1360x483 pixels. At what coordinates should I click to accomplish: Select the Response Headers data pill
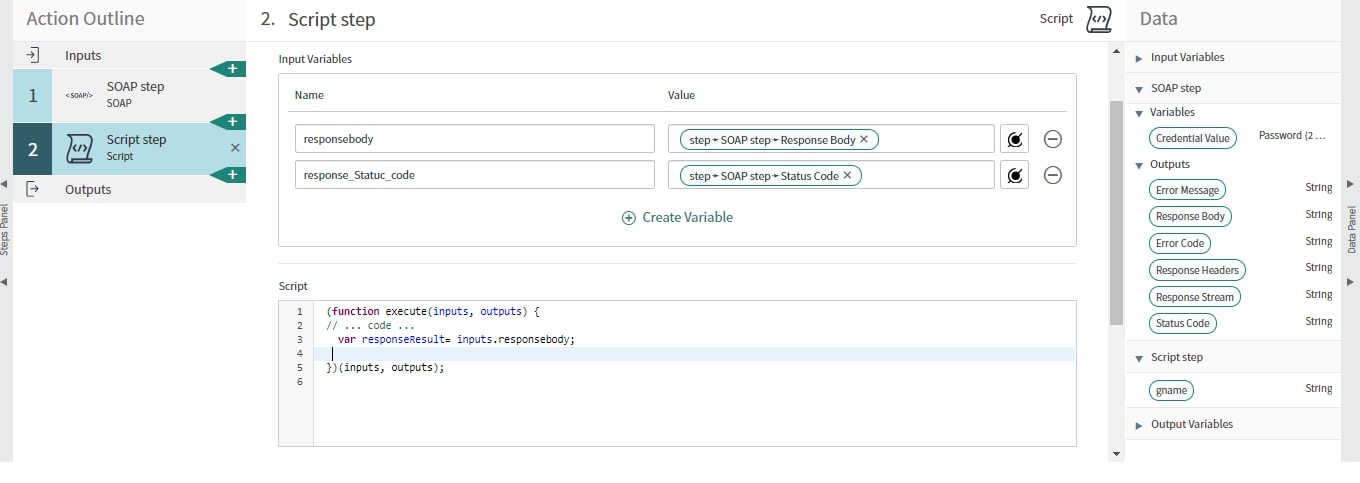(x=1196, y=270)
